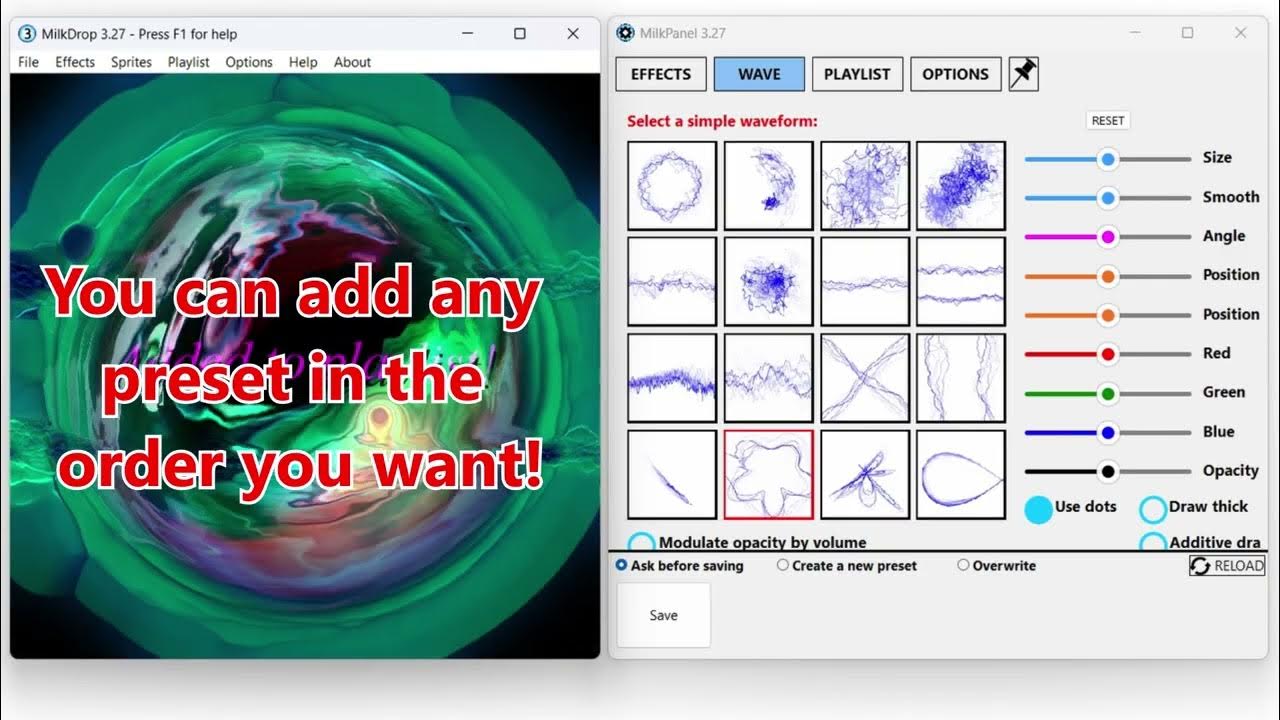1280x720 pixels.
Task: Minimize the MilkPanel window
Action: [1135, 33]
